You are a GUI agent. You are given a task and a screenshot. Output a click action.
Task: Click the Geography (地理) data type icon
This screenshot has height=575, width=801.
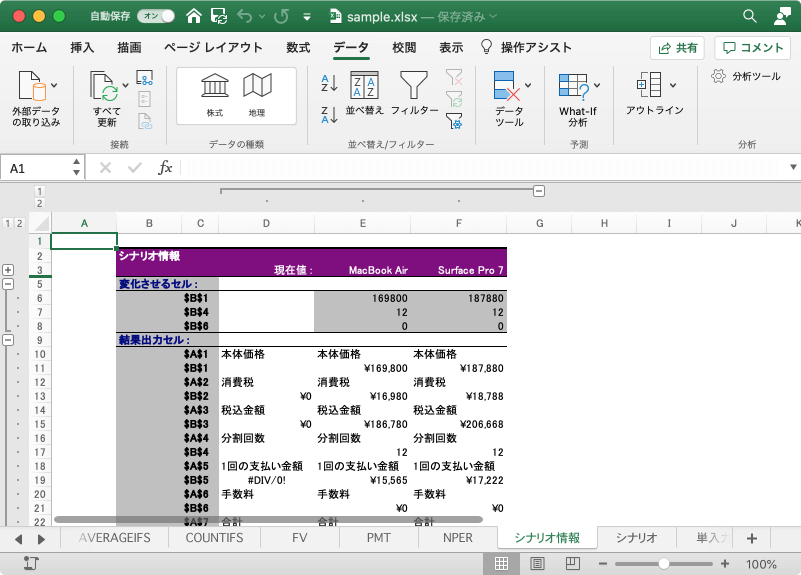coord(257,88)
